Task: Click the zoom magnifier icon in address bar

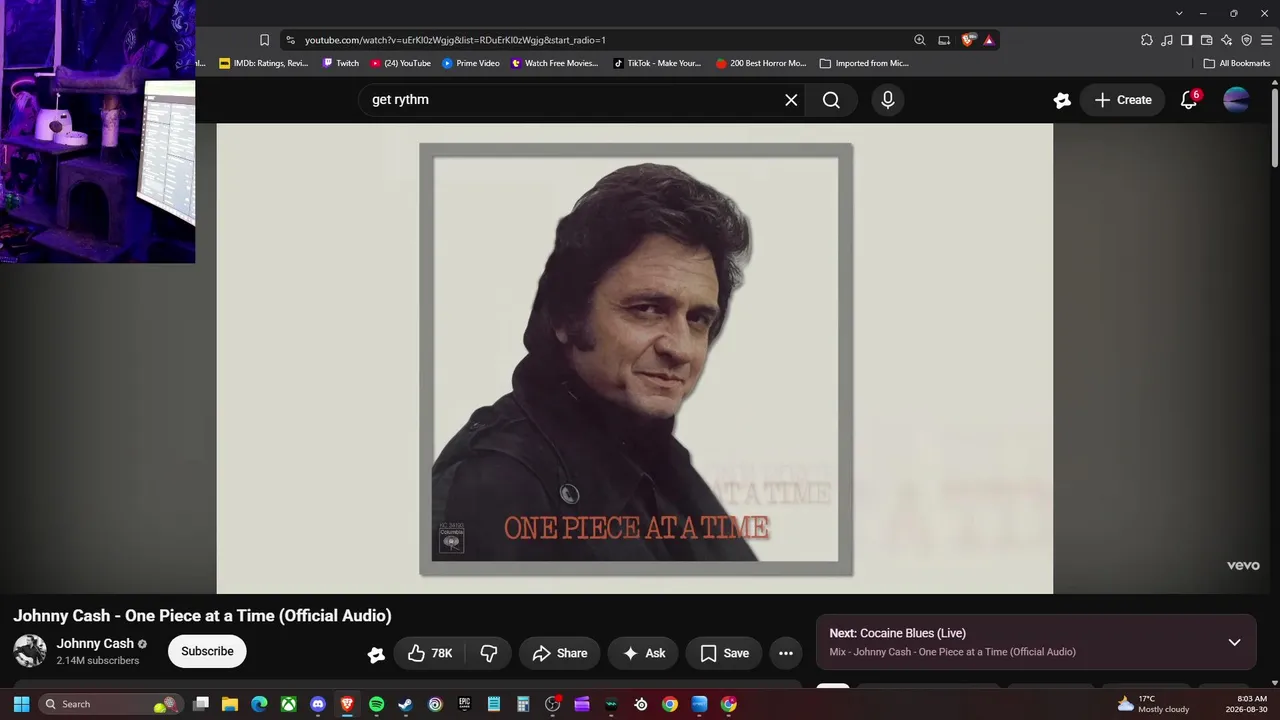Action: coord(920,40)
